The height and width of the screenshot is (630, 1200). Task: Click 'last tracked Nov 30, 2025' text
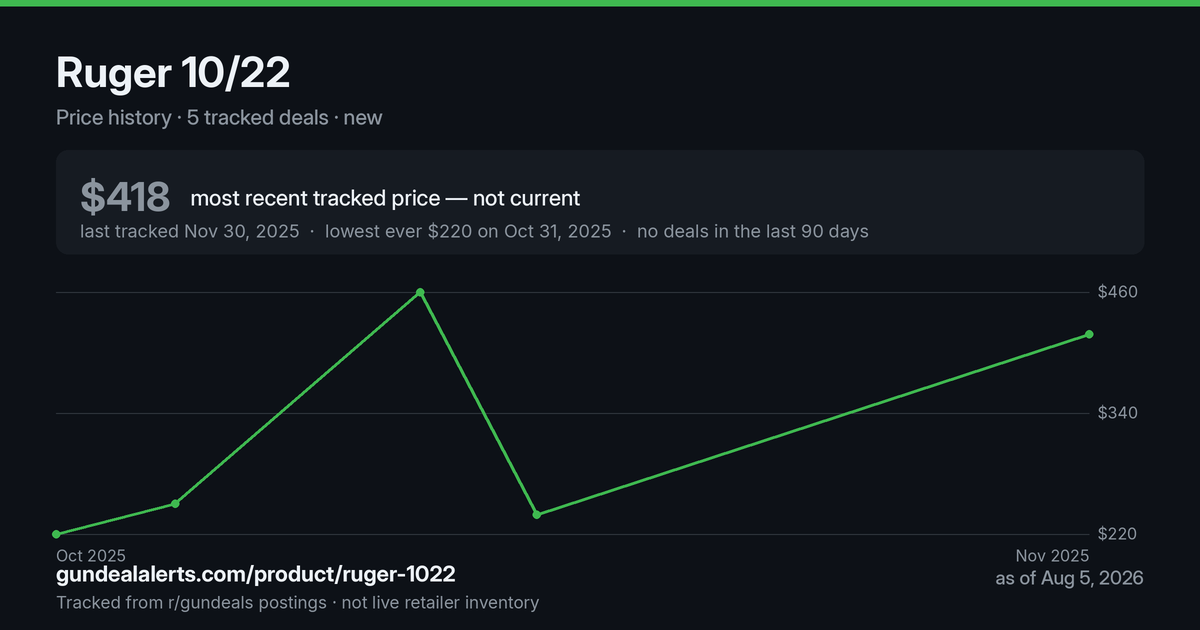(x=190, y=231)
